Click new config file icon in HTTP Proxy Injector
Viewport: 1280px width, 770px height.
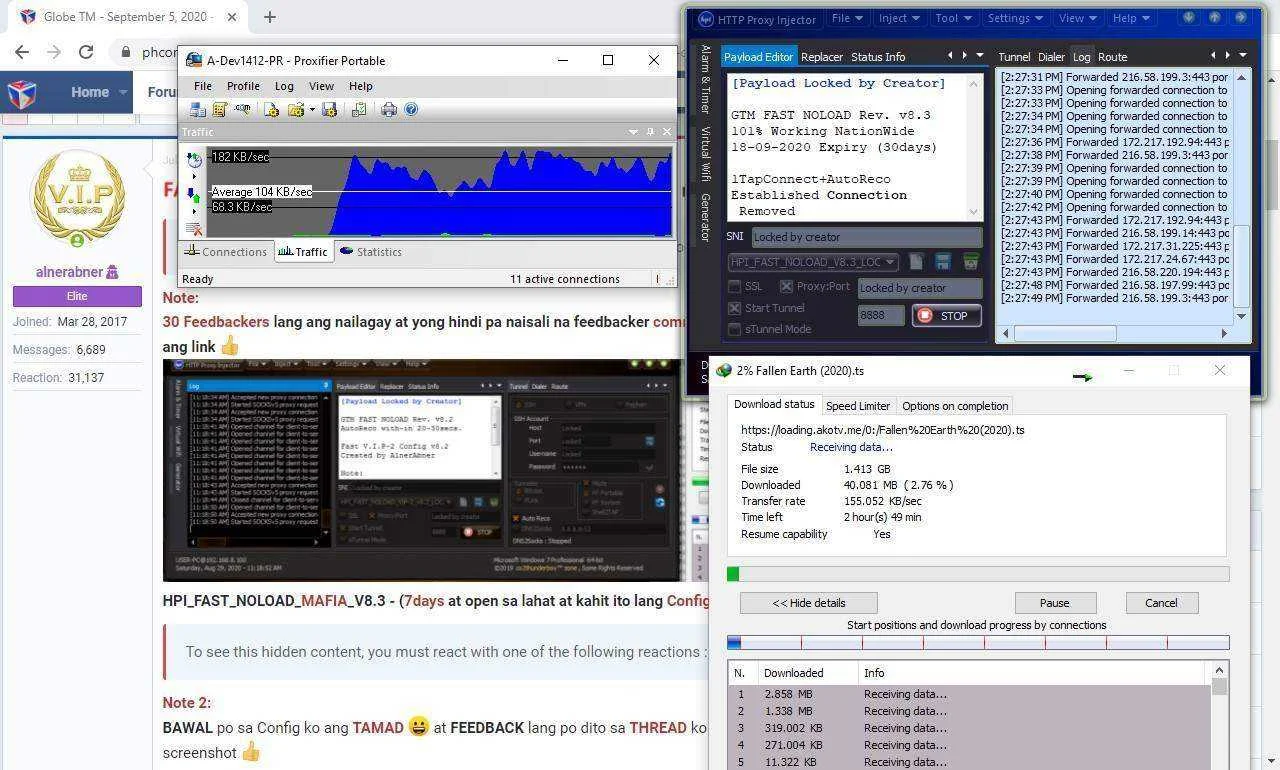coord(916,262)
